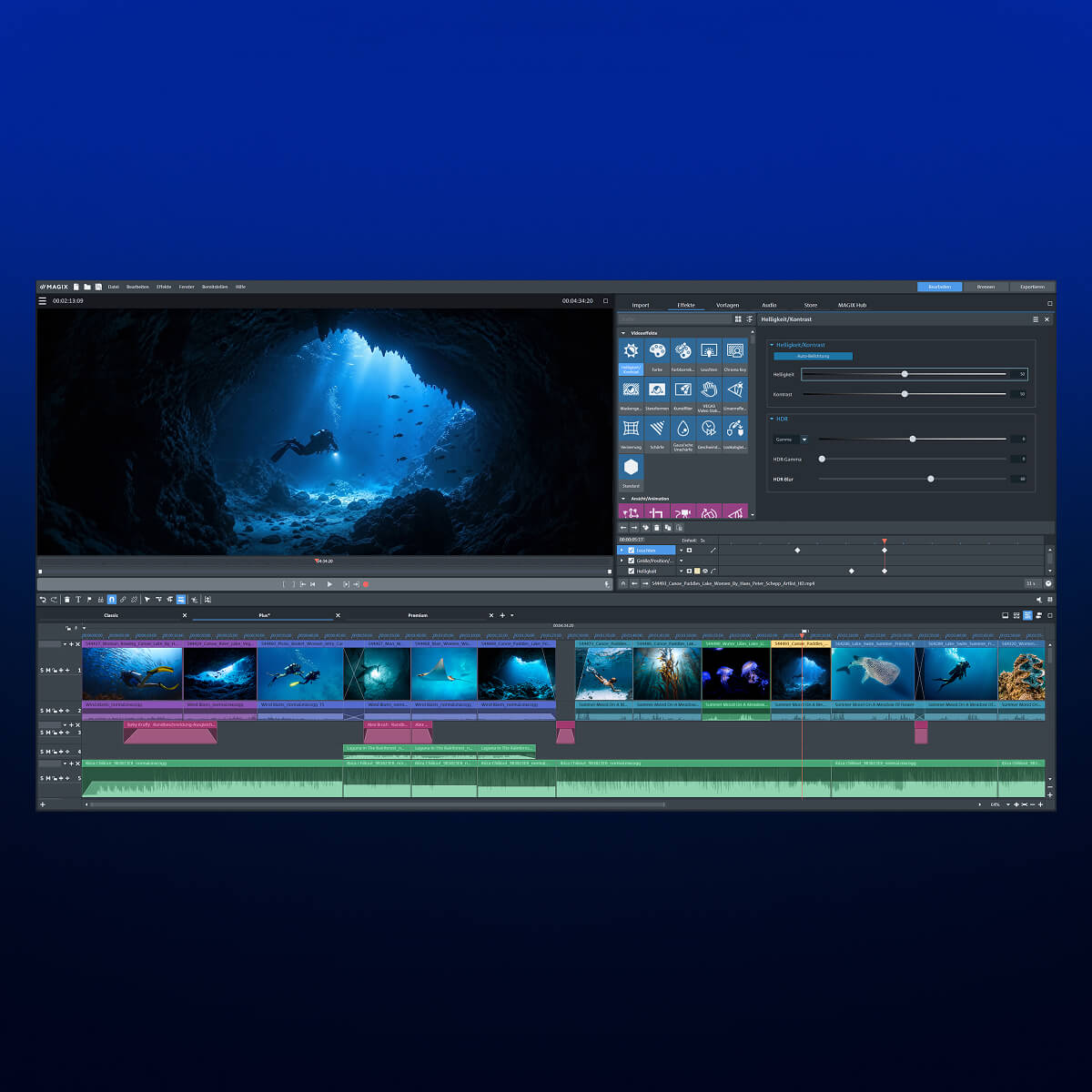The width and height of the screenshot is (1092, 1092).
Task: Click the Brennen button
Action: tap(986, 287)
